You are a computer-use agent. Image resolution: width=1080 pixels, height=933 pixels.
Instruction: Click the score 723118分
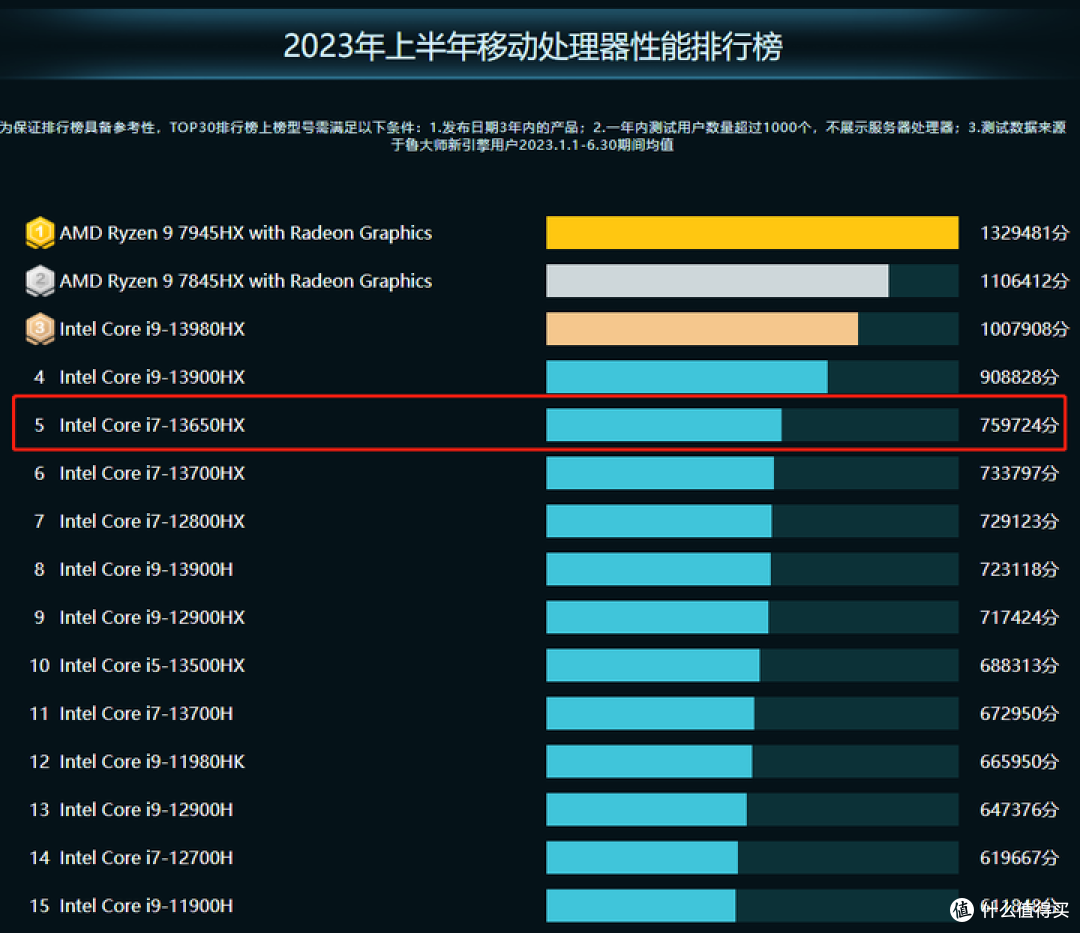1019,569
